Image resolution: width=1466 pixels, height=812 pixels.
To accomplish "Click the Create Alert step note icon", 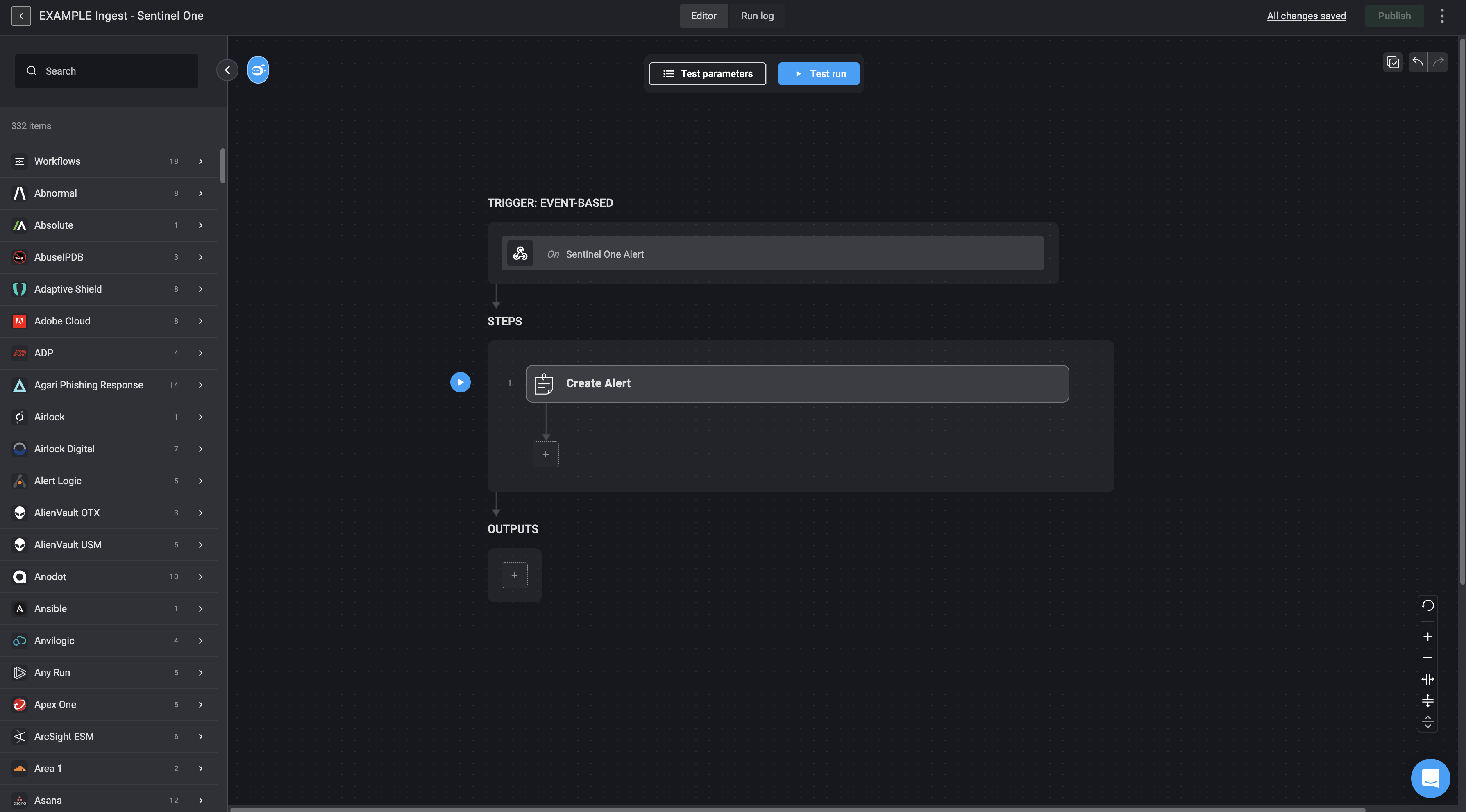I will point(544,383).
